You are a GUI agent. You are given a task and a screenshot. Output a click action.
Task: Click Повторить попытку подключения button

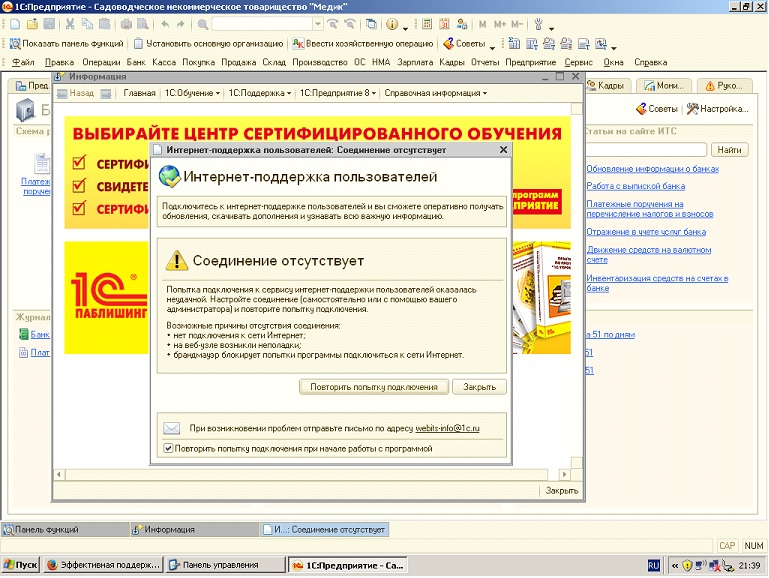coord(374,387)
